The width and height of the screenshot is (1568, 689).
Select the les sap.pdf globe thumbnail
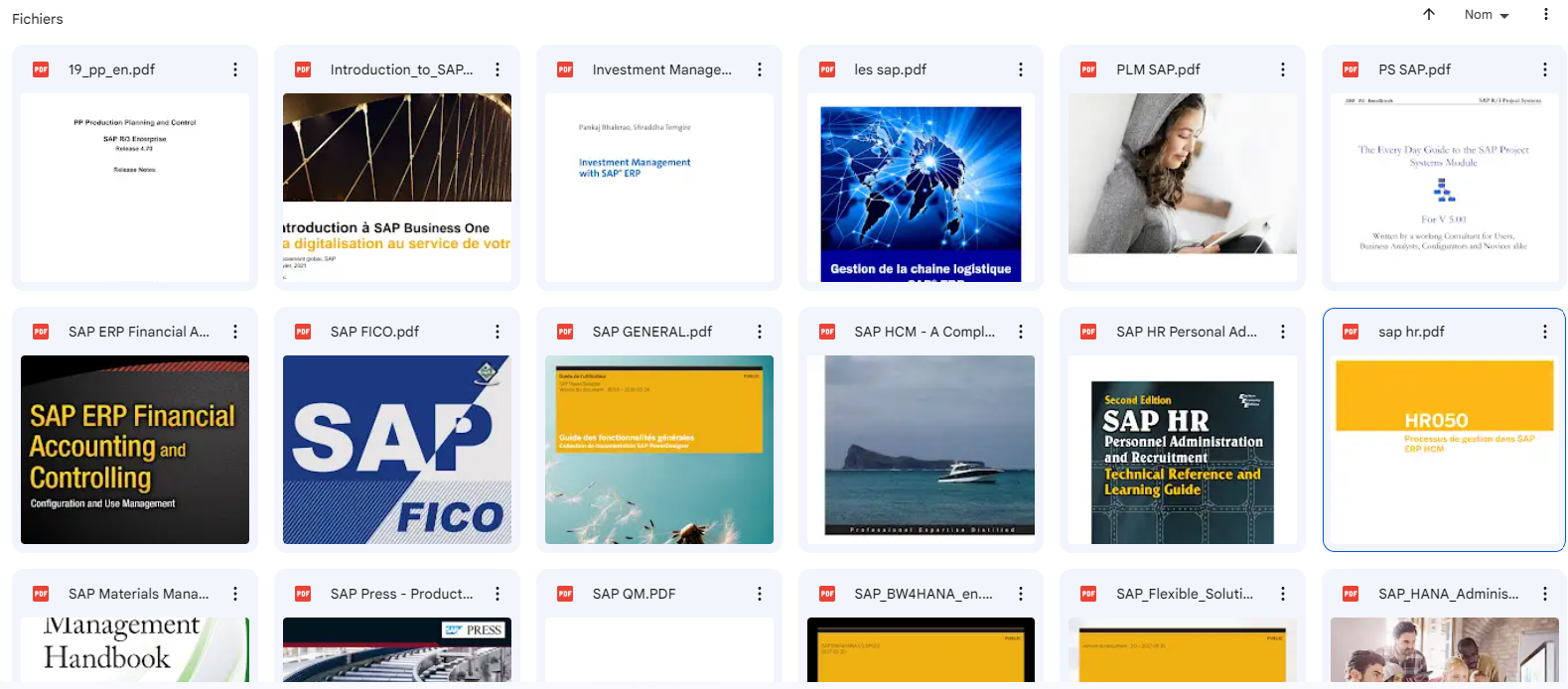[x=921, y=189]
